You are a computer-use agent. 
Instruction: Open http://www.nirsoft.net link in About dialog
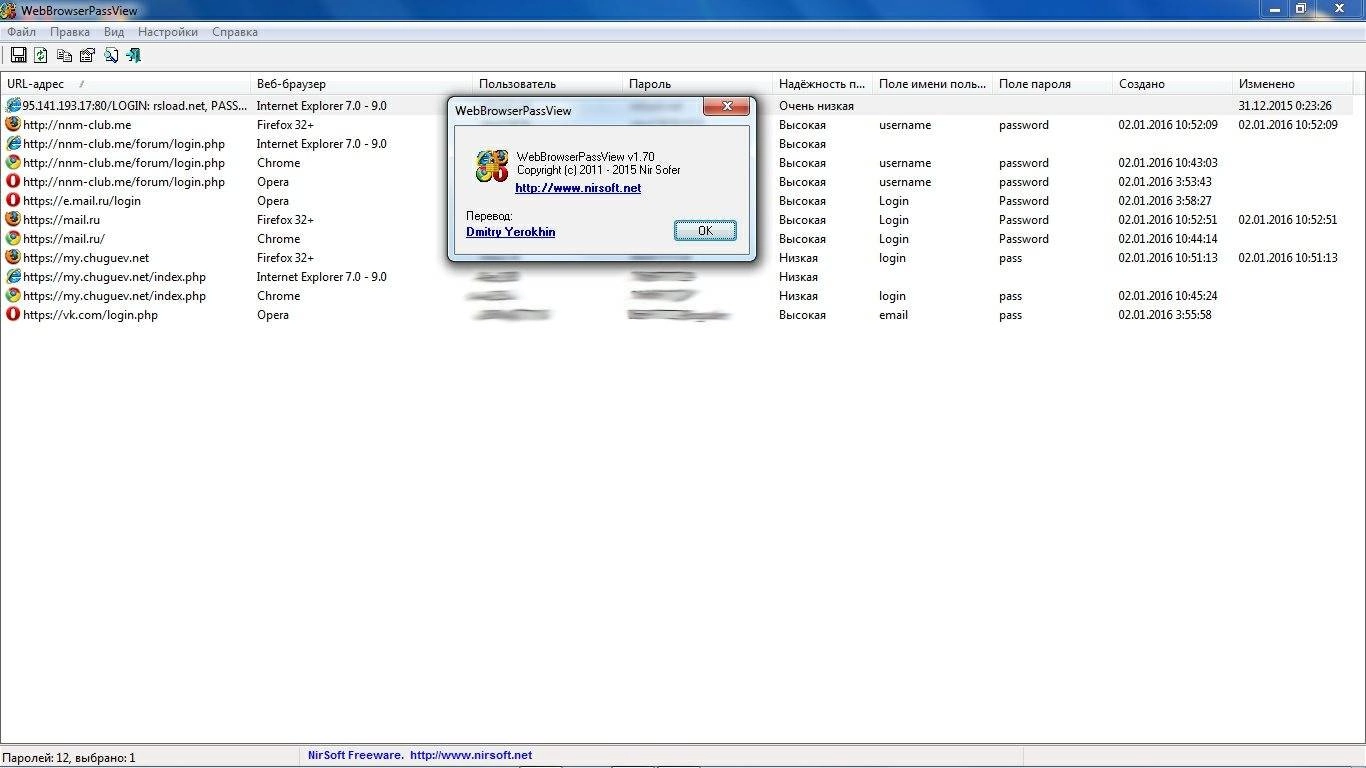click(578, 188)
